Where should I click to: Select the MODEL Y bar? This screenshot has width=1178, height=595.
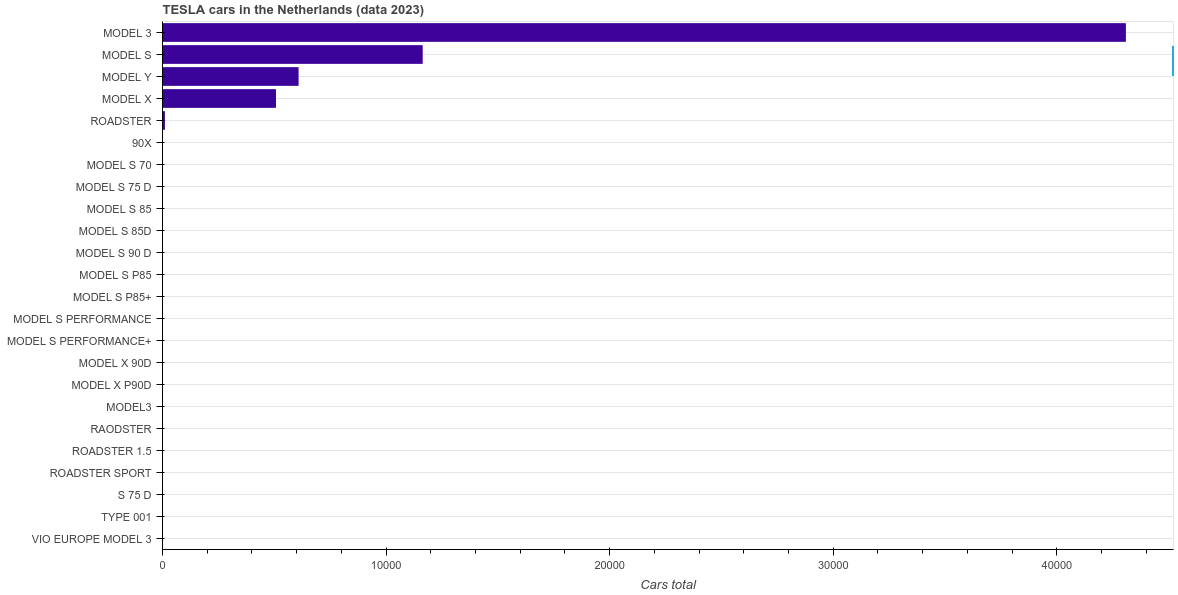coord(231,77)
